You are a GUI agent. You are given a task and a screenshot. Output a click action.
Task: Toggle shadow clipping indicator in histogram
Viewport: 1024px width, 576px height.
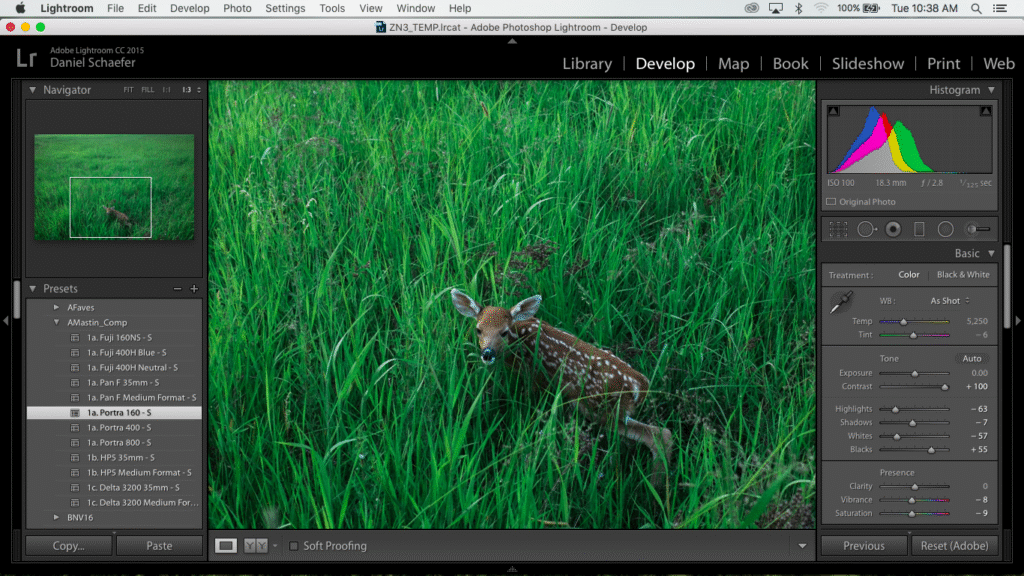point(834,111)
